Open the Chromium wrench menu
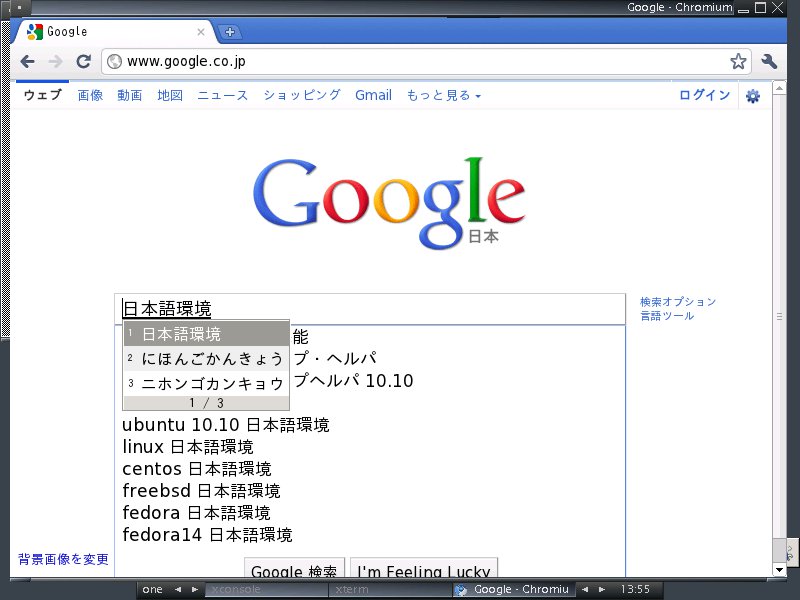Image resolution: width=800 pixels, height=600 pixels. click(769, 62)
